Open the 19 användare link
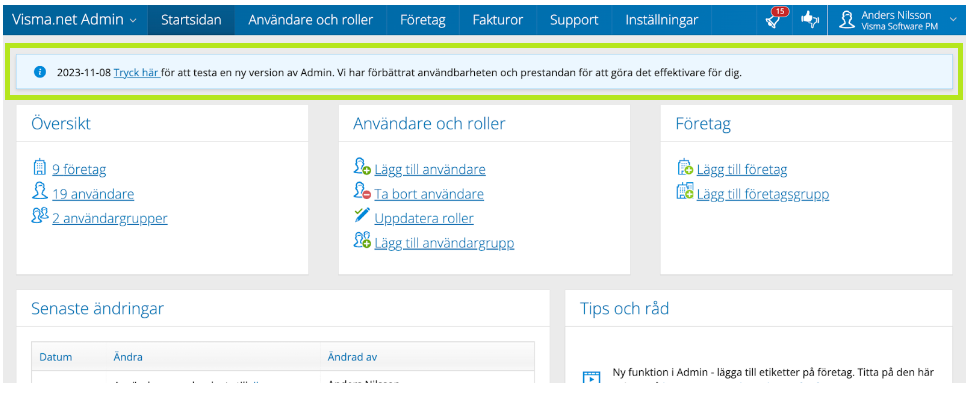This screenshot has height=393, width=970. [x=93, y=194]
